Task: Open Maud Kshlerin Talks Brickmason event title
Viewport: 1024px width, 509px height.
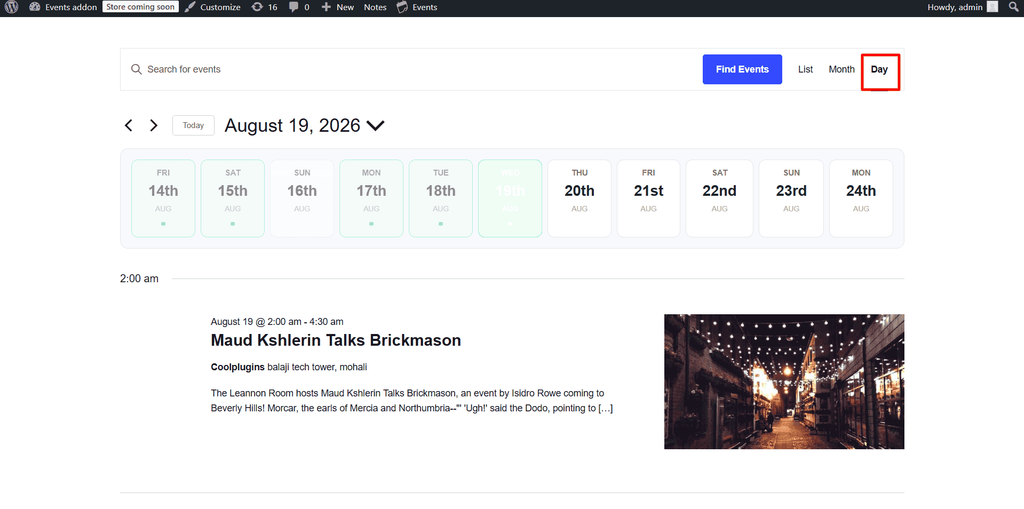Action: (336, 340)
